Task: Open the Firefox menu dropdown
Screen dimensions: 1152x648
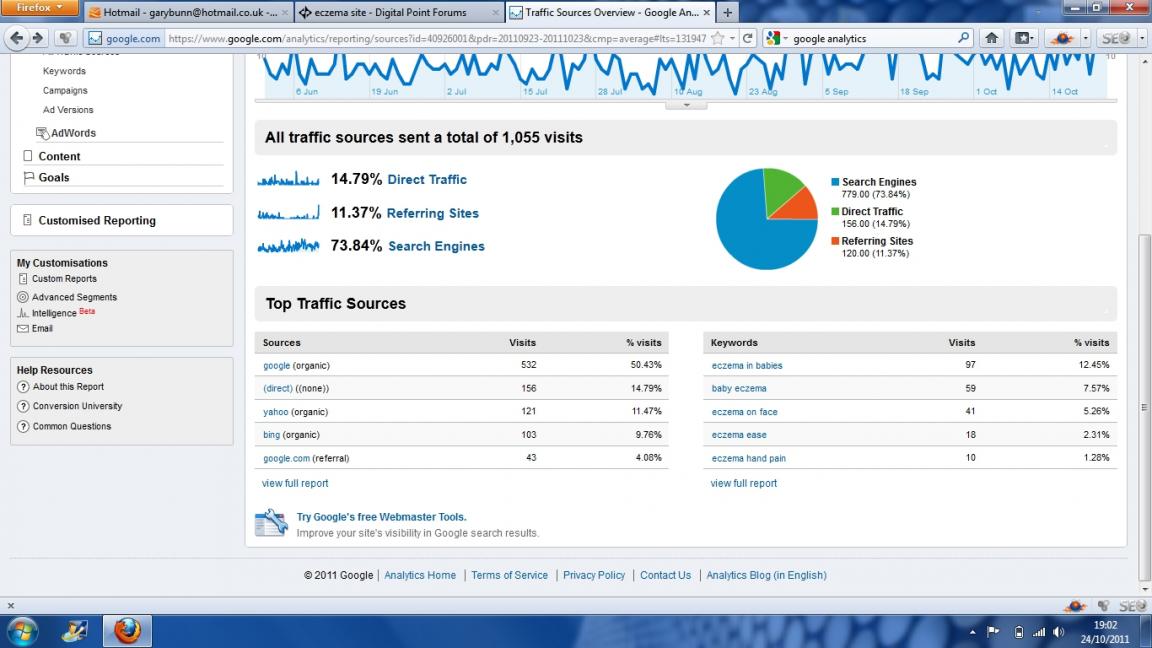Action: point(40,8)
